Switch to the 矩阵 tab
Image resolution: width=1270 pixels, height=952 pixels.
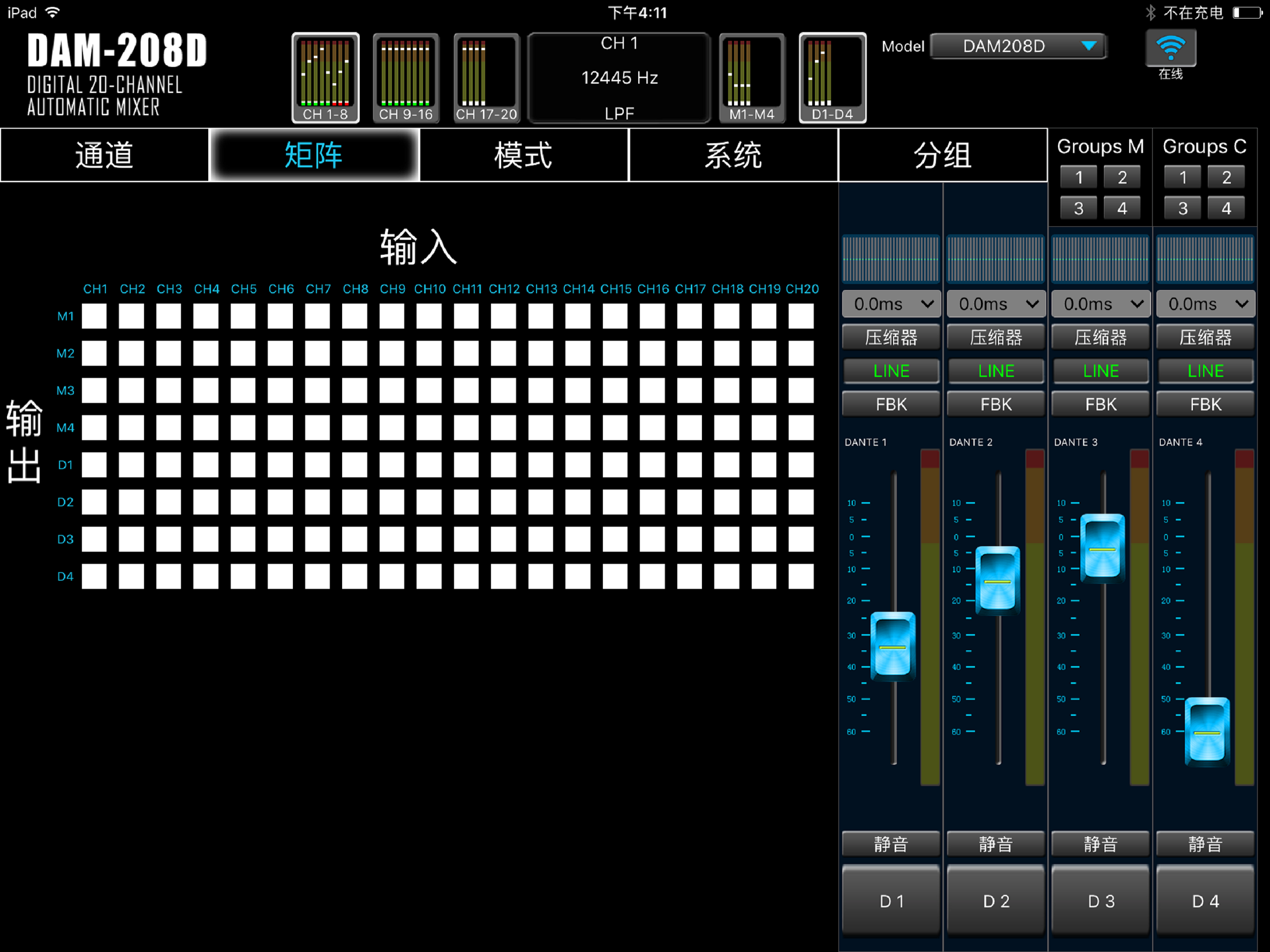pos(314,155)
